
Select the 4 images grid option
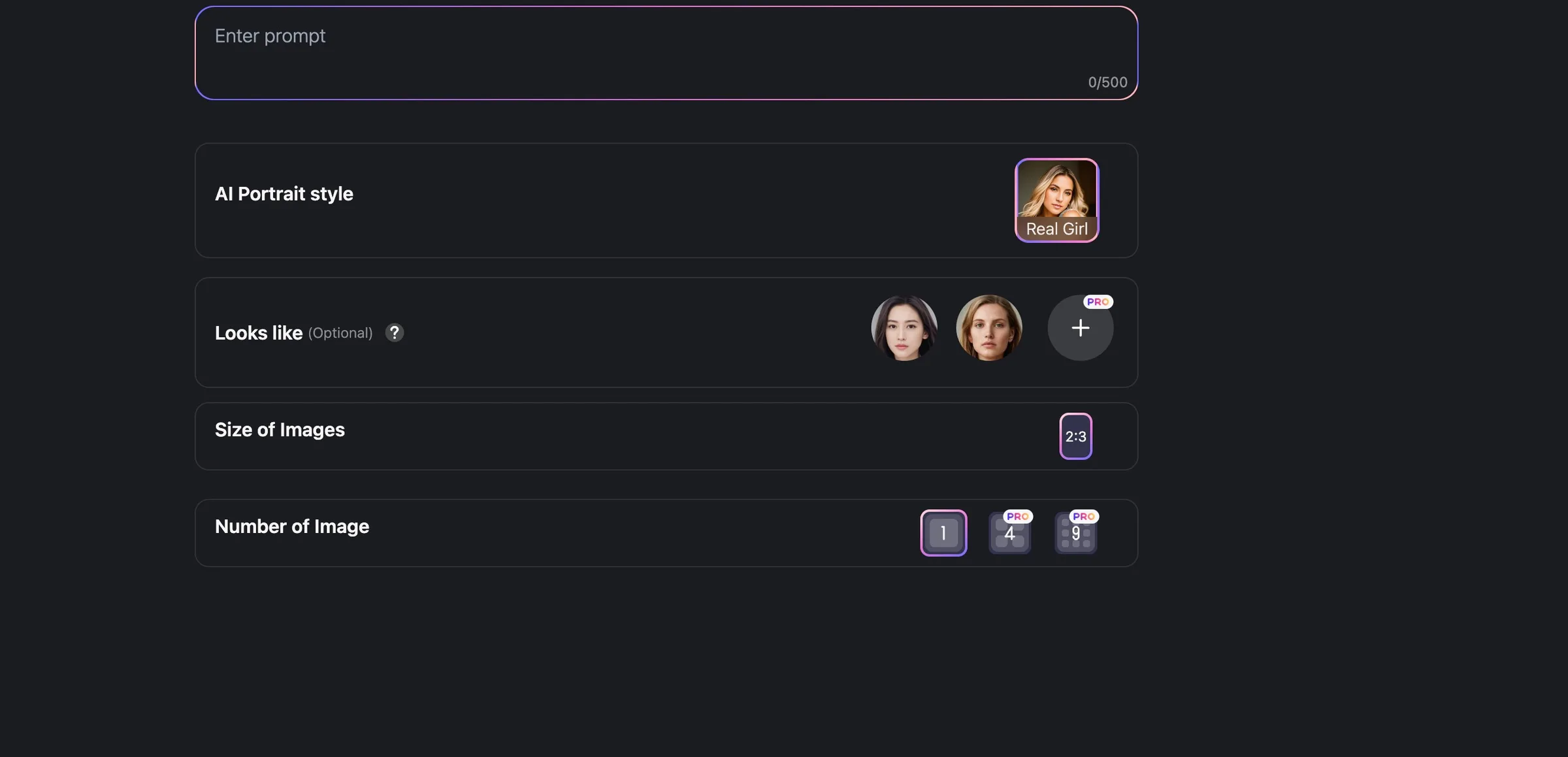[1009, 533]
